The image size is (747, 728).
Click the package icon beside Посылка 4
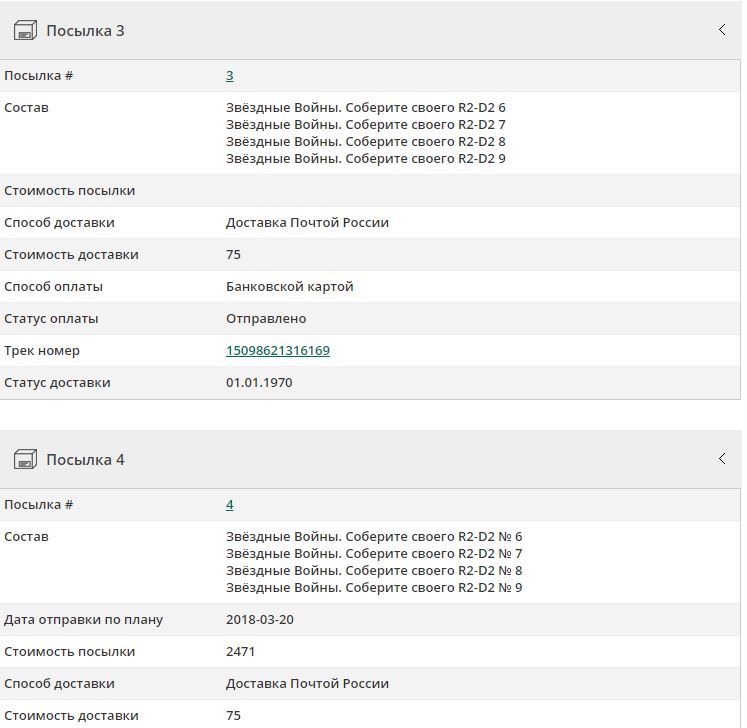pos(25,460)
